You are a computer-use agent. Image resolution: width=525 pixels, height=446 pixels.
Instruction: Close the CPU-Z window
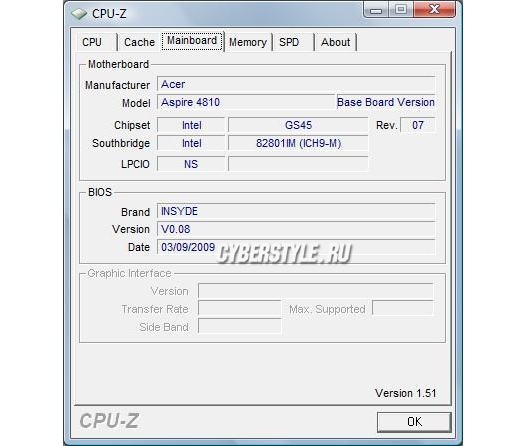pos(435,9)
